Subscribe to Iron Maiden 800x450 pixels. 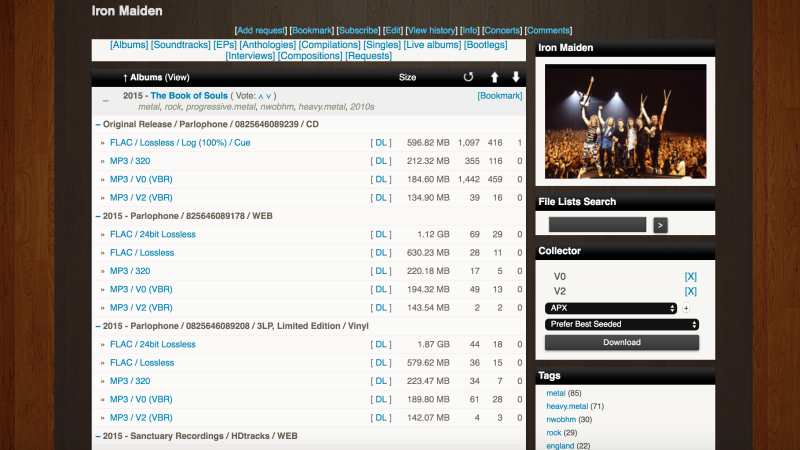click(359, 31)
